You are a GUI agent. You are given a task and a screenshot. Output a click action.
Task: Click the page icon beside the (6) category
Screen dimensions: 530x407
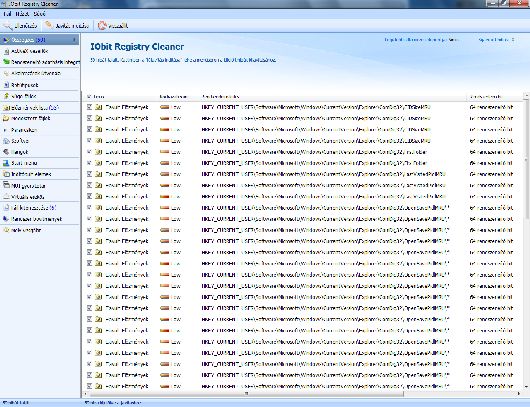tap(6, 208)
